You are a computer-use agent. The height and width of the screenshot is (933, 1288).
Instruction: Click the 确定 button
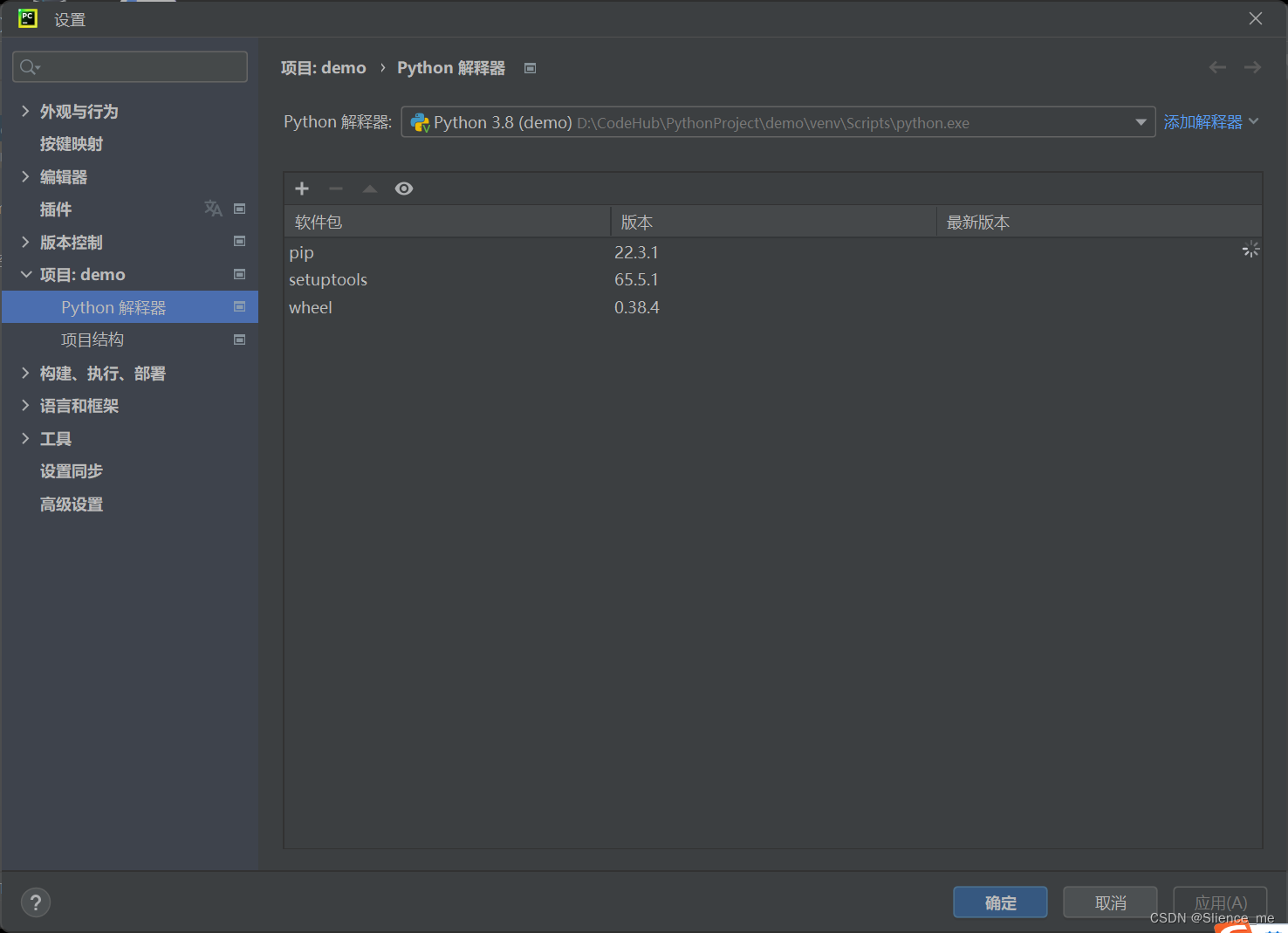pyautogui.click(x=1000, y=902)
